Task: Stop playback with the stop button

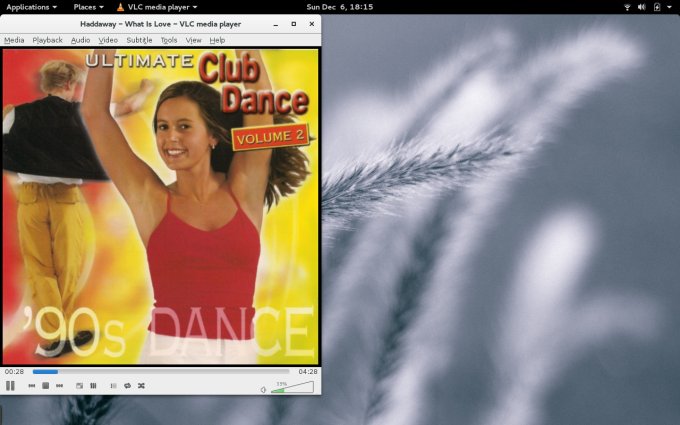Action: 46,386
